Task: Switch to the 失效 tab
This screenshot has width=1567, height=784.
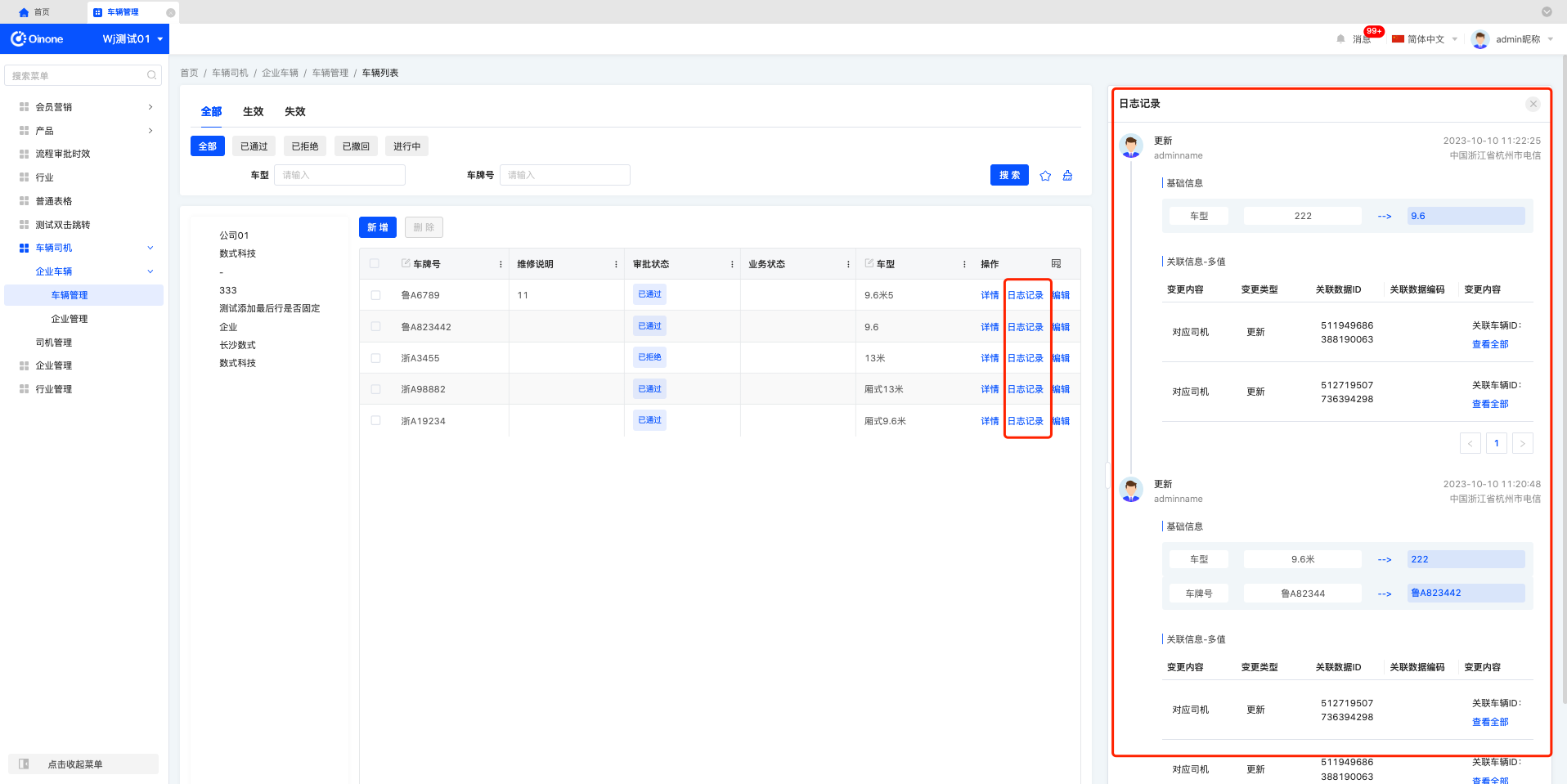Action: tap(295, 112)
